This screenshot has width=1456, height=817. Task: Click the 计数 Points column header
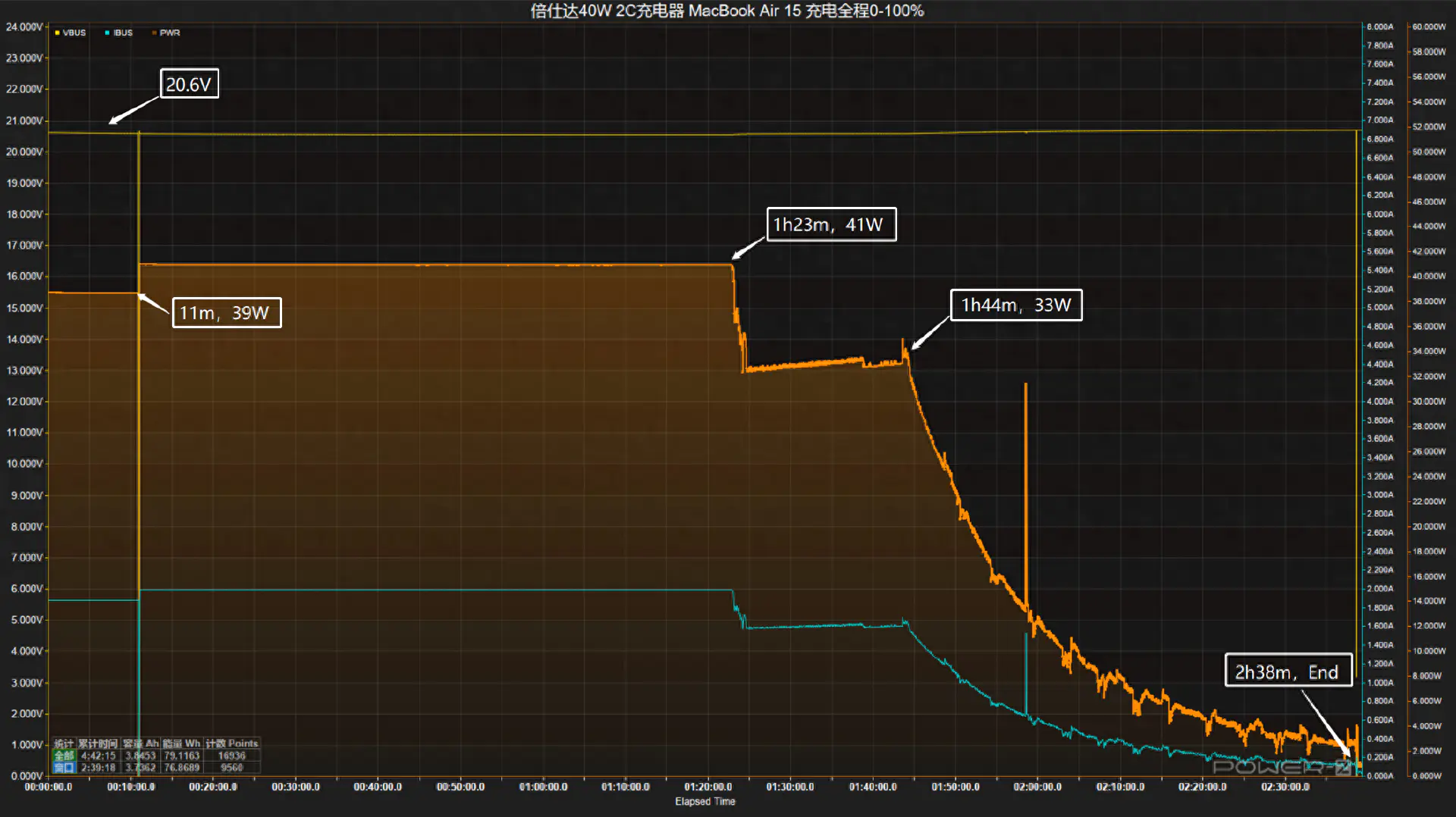click(x=231, y=743)
